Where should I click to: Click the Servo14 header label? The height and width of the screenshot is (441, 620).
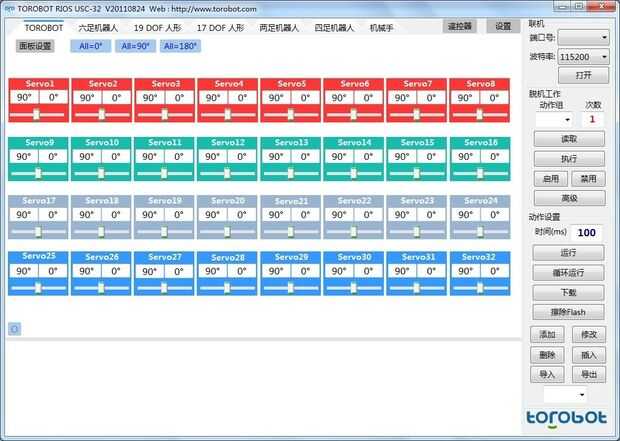(354, 142)
